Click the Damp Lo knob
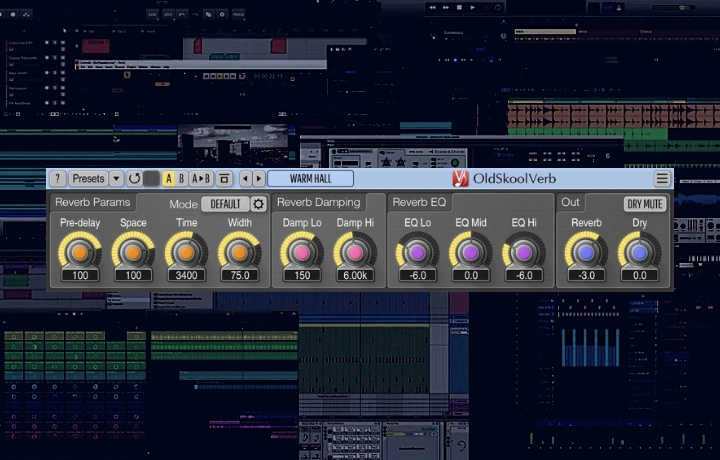The height and width of the screenshot is (460, 720). coord(302,252)
